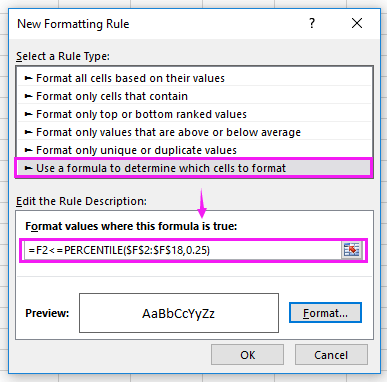Select 'Format only unique or duplicate values'
Screen dimensions: 387x382
pos(194,150)
